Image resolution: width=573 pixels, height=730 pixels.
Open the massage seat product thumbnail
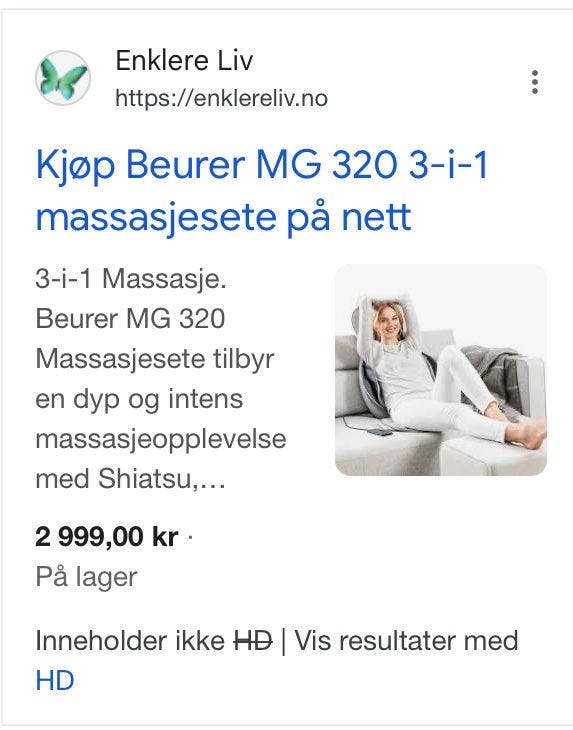point(440,370)
